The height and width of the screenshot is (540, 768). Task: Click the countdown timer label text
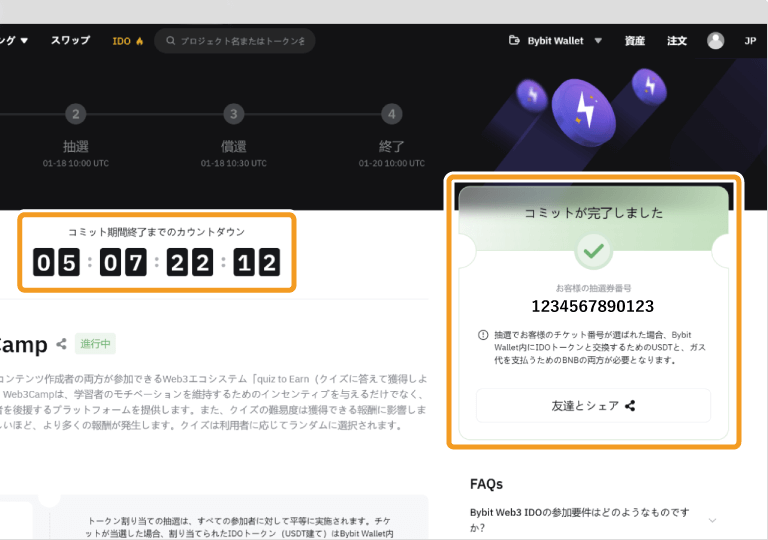pyautogui.click(x=156, y=232)
